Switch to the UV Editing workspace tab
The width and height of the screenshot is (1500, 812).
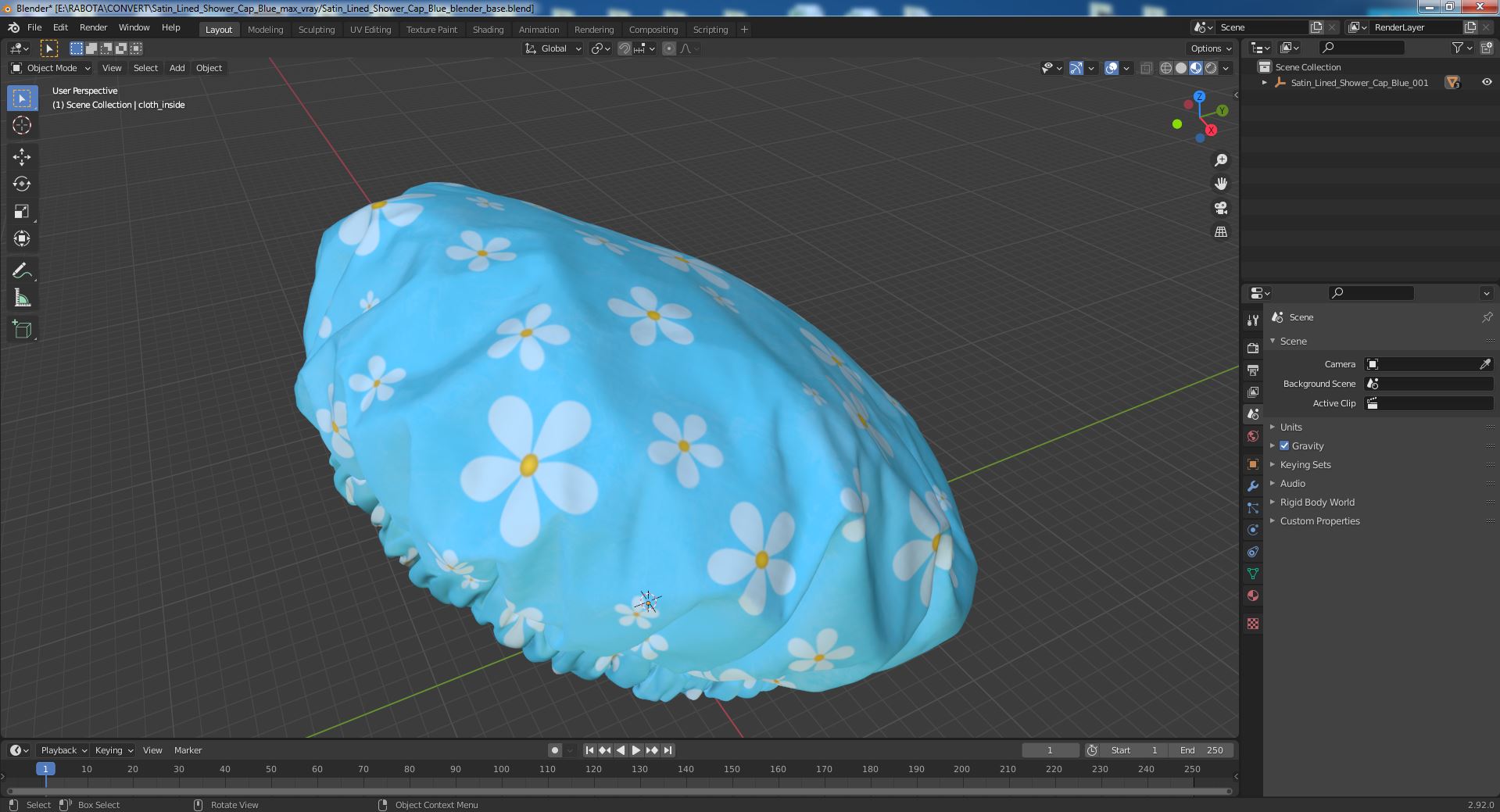click(x=371, y=29)
